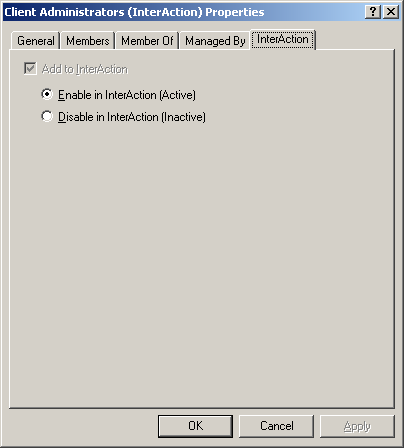This screenshot has height=448, width=404.
Task: Toggle the Add to InterAction checkbox
Action: [30, 69]
